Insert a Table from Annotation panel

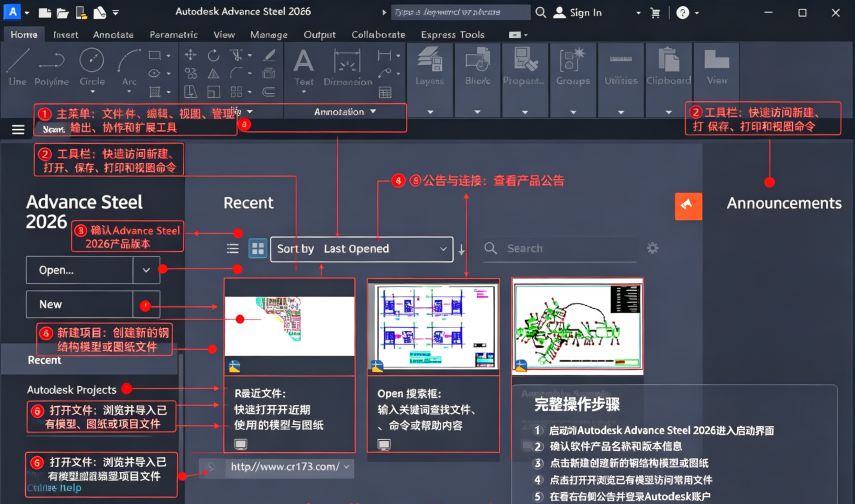coord(386,92)
